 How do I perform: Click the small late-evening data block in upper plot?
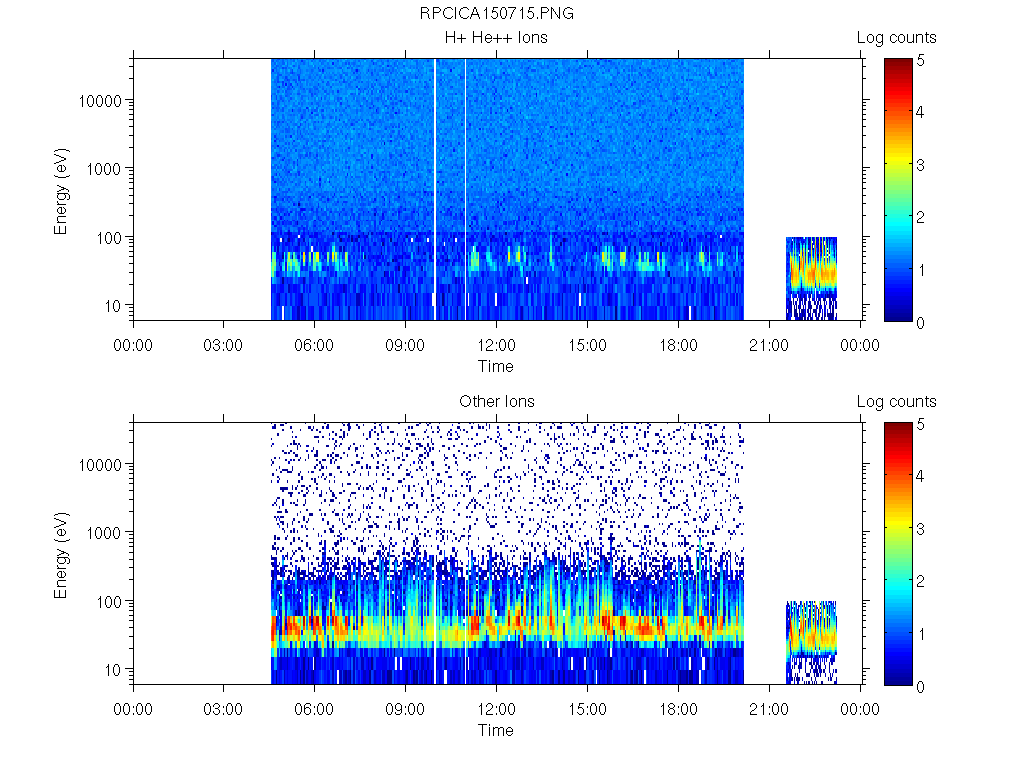(x=811, y=279)
